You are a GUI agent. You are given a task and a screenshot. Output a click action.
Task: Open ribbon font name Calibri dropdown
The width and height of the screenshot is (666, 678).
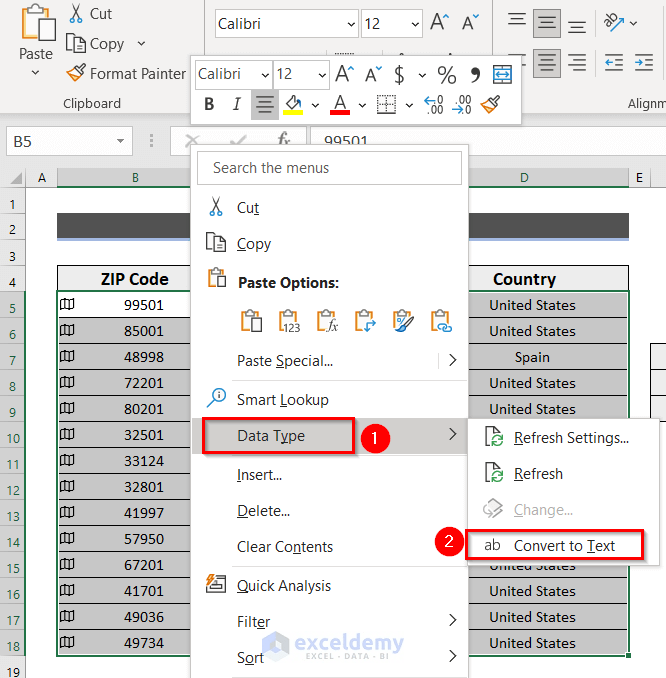pyautogui.click(x=351, y=24)
